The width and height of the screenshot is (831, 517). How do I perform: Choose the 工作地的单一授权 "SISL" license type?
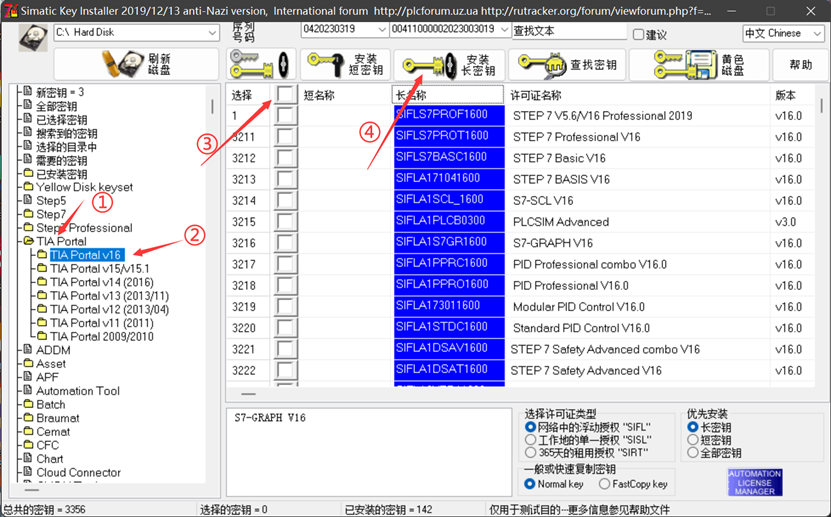[x=531, y=440]
